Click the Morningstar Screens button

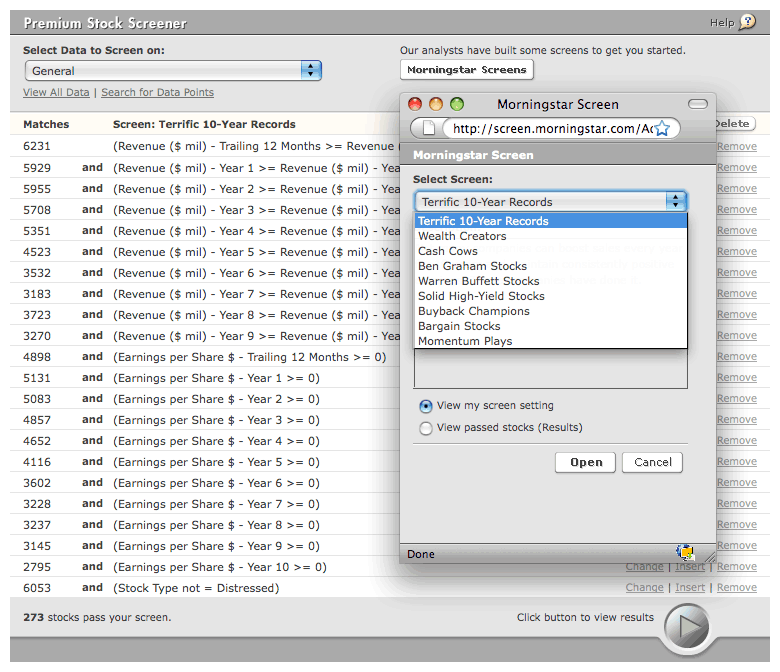coord(467,69)
